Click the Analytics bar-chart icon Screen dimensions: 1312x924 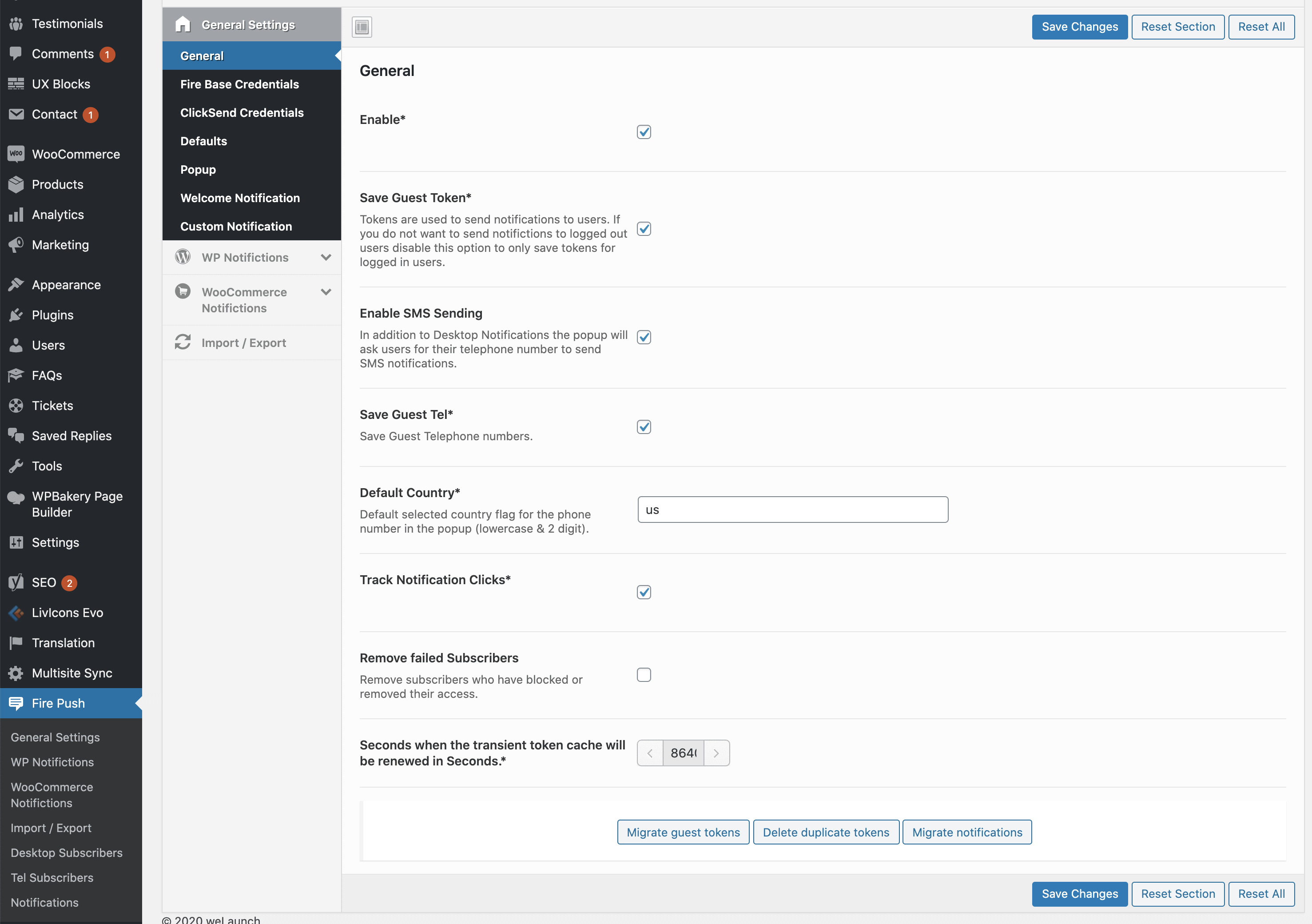tap(16, 214)
